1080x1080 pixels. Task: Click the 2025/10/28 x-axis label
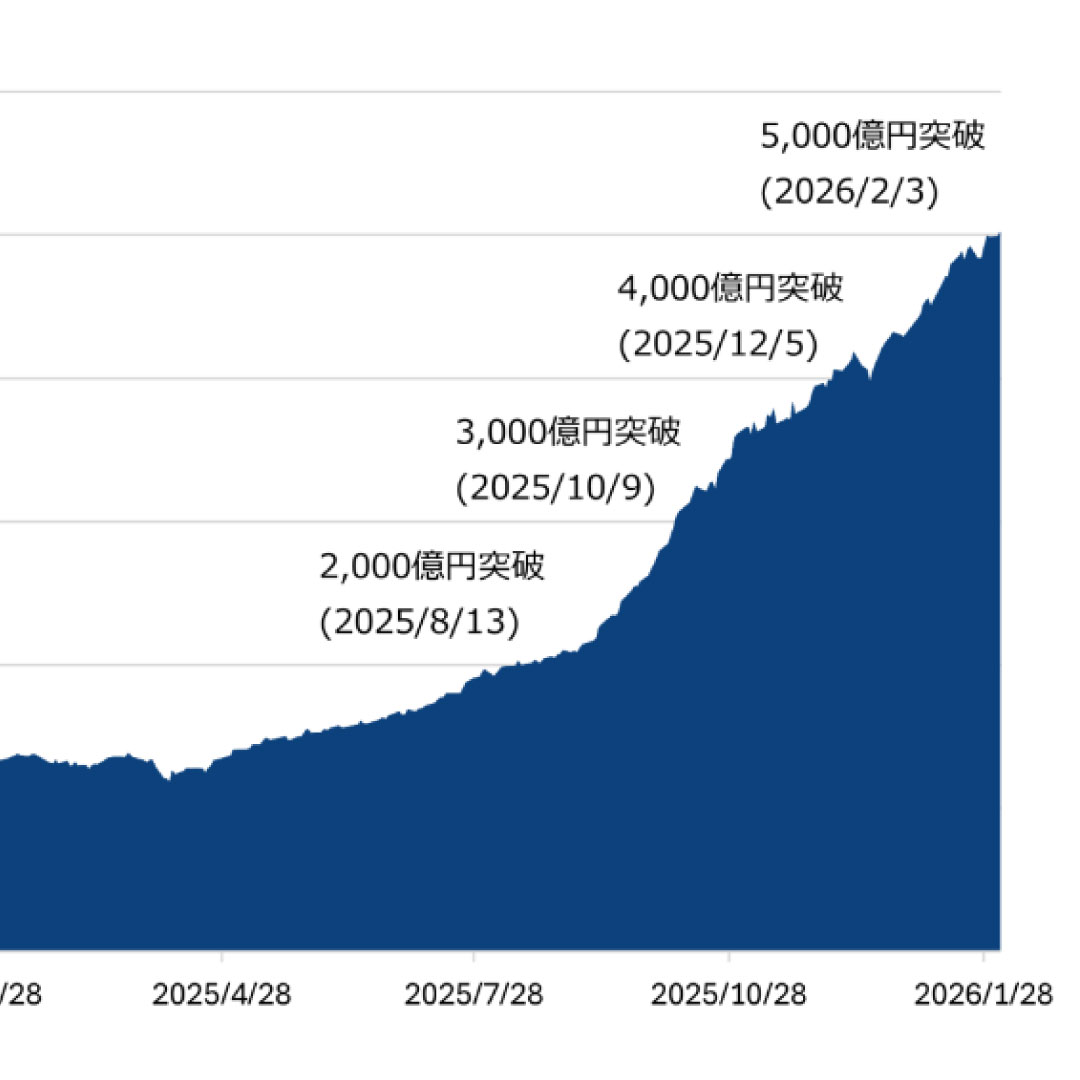[x=729, y=995]
